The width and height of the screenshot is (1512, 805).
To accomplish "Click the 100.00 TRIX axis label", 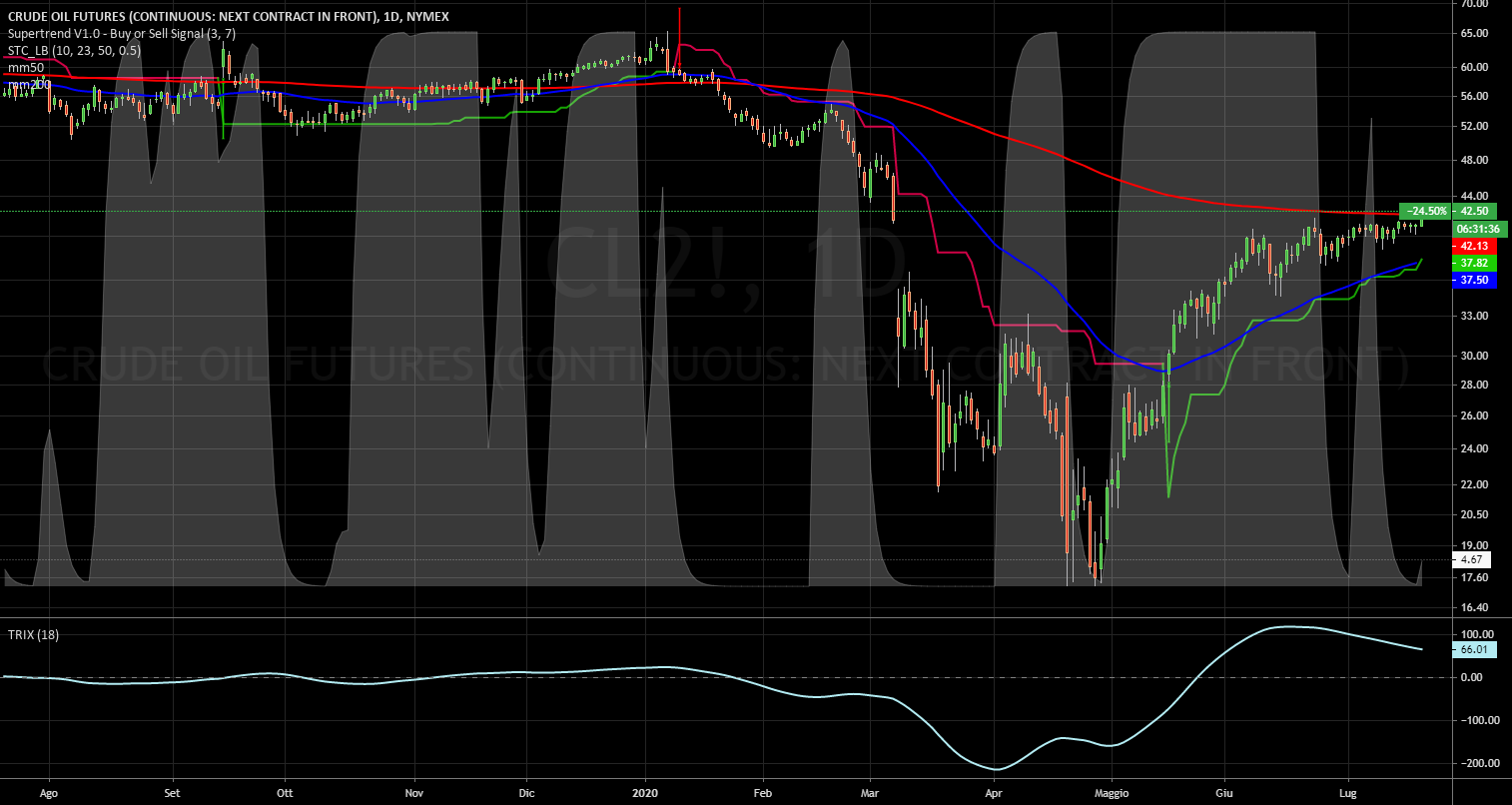I will (1477, 634).
